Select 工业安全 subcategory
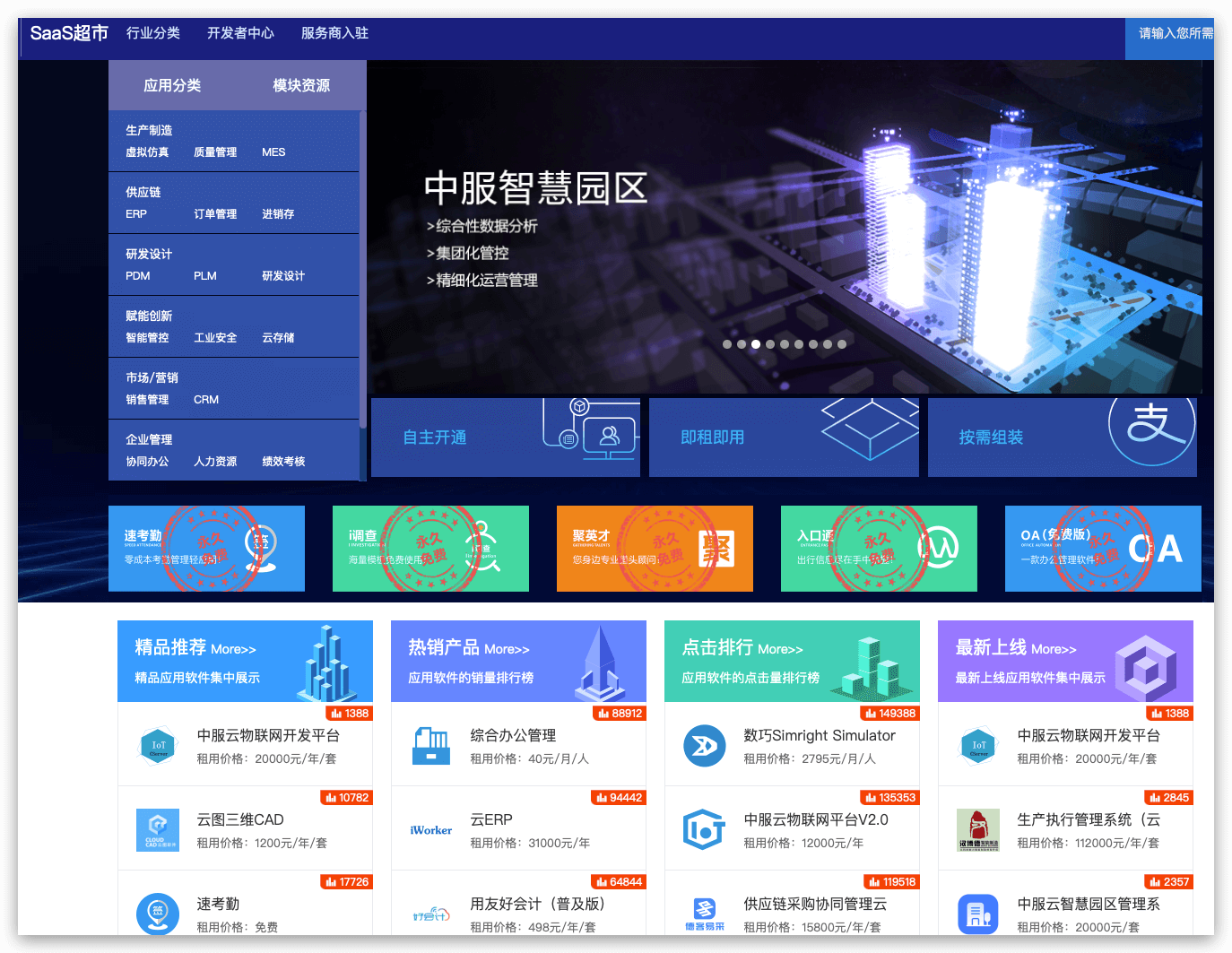Screen dimensions: 1232x953 [x=215, y=338]
